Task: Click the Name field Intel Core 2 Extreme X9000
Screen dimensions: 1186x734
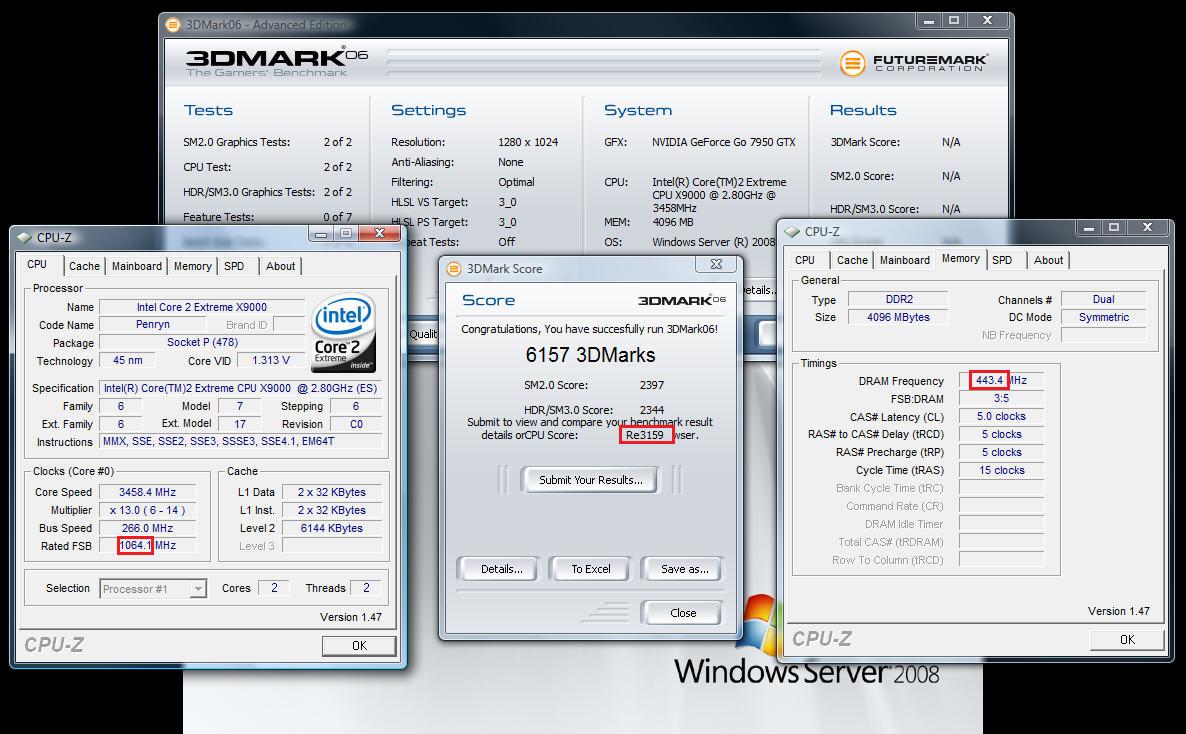Action: 201,306
